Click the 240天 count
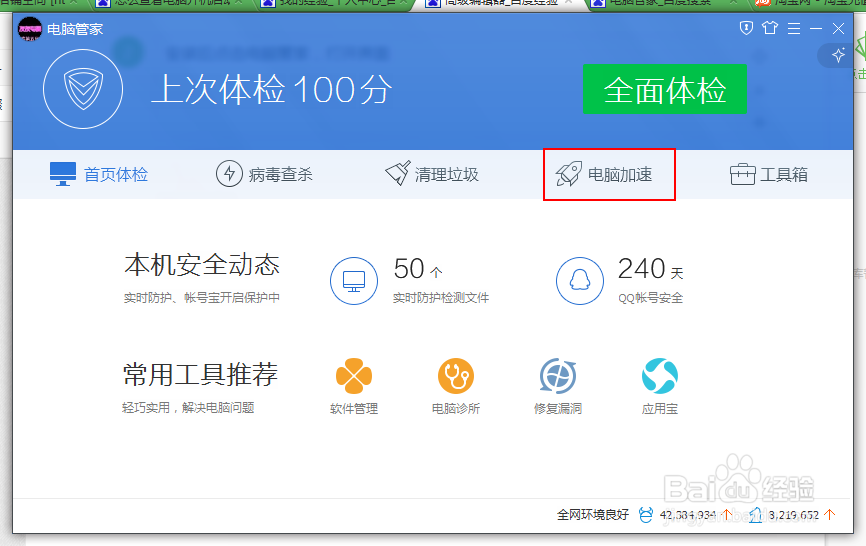The width and height of the screenshot is (866, 546). 651,269
